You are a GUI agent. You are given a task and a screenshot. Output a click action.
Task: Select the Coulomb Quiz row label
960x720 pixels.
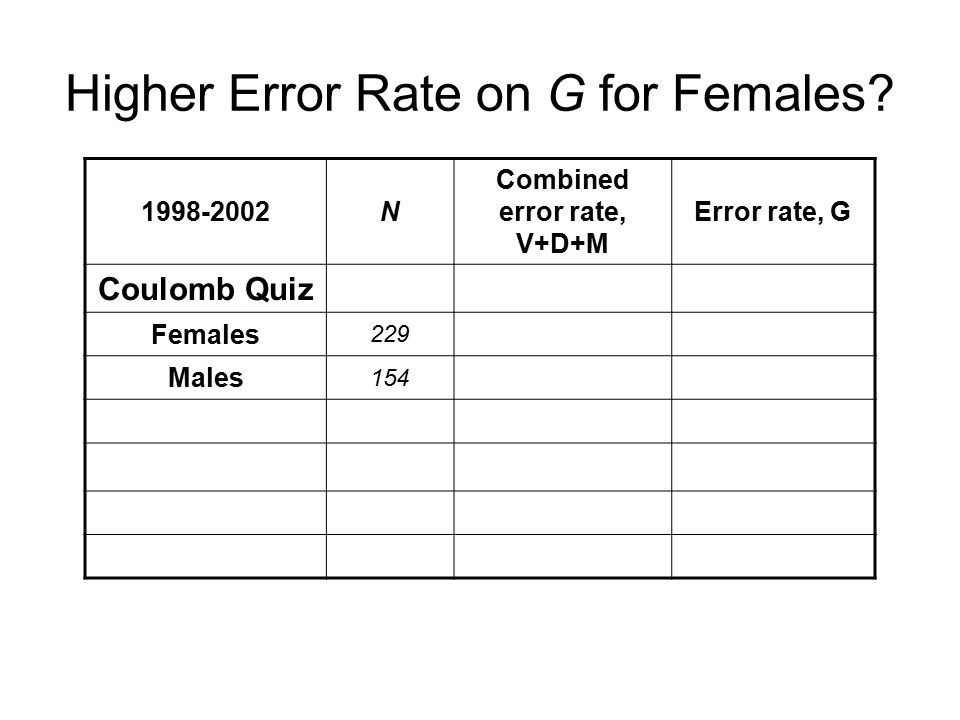[x=206, y=288]
